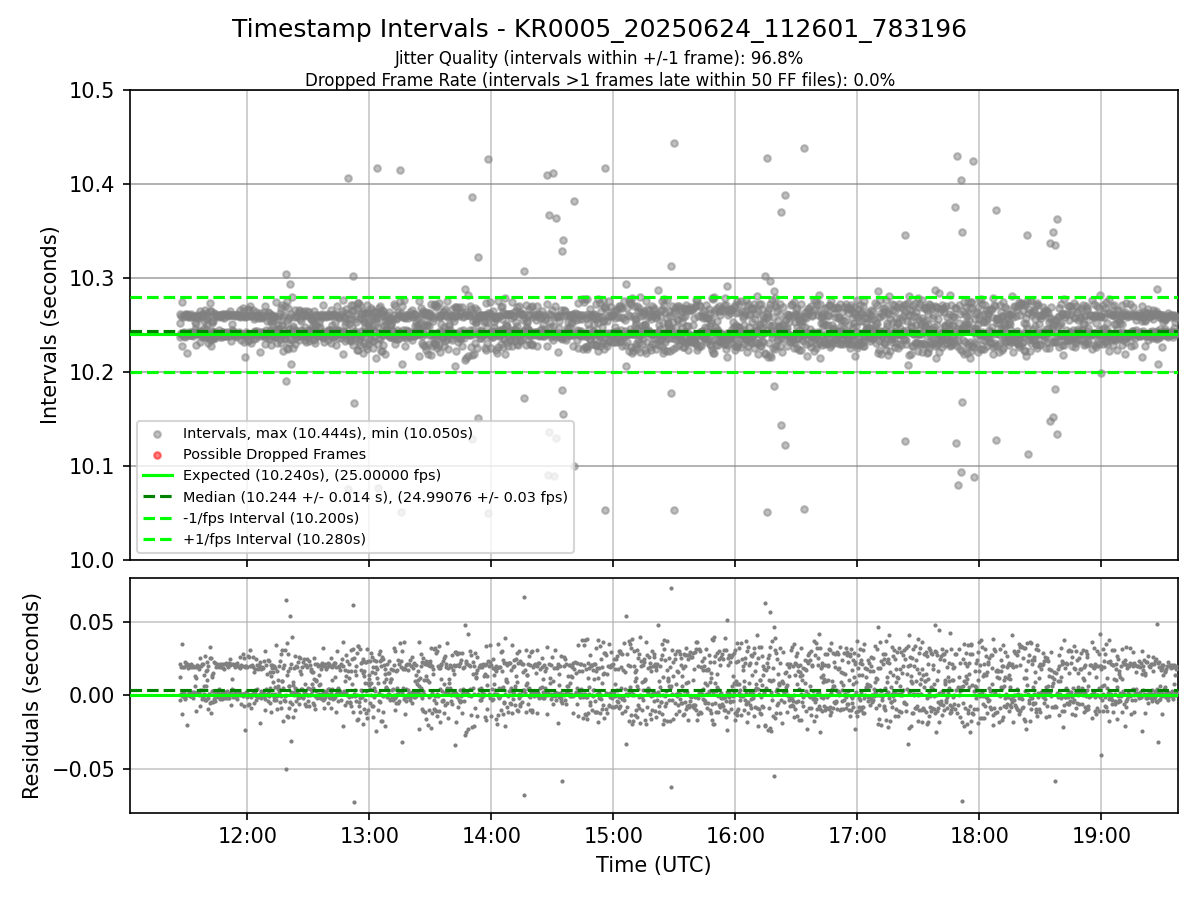Click the legend entry 'Expected (10.240s), (25.00000 fps)'
The height and width of the screenshot is (900, 1200).
(312, 475)
